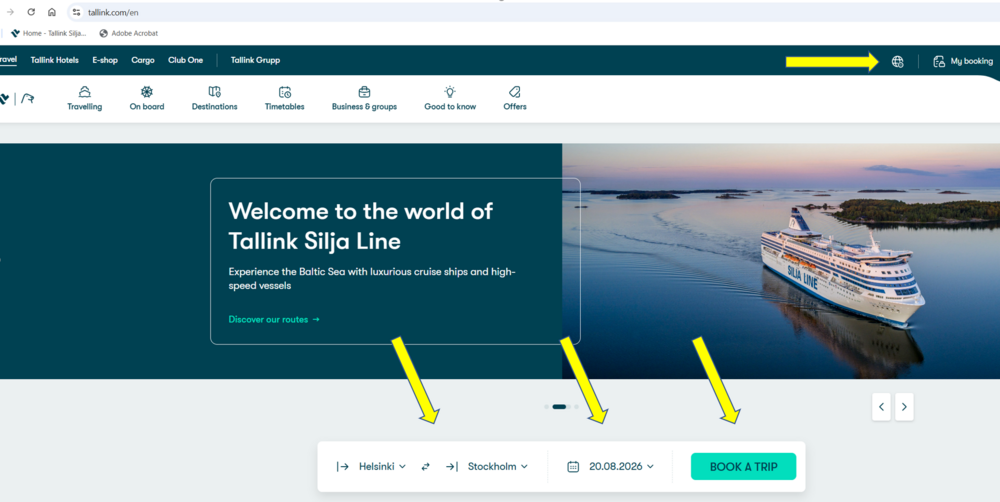Reload the page in the browser

point(31,12)
